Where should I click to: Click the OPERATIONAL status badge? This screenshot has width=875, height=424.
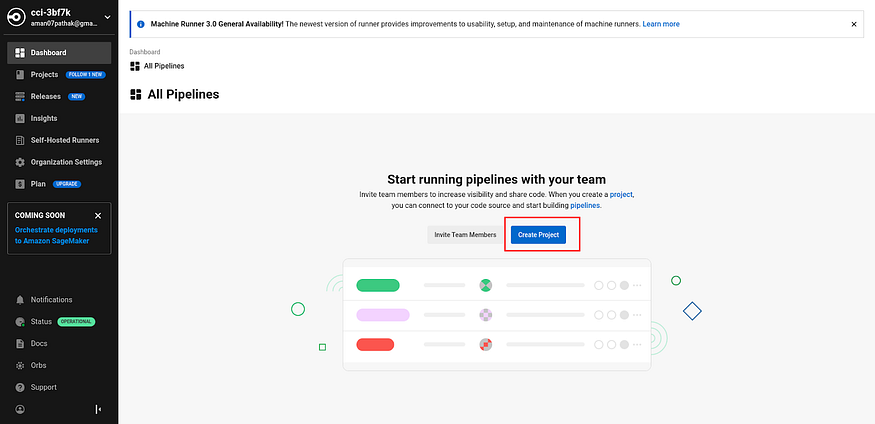(76, 321)
